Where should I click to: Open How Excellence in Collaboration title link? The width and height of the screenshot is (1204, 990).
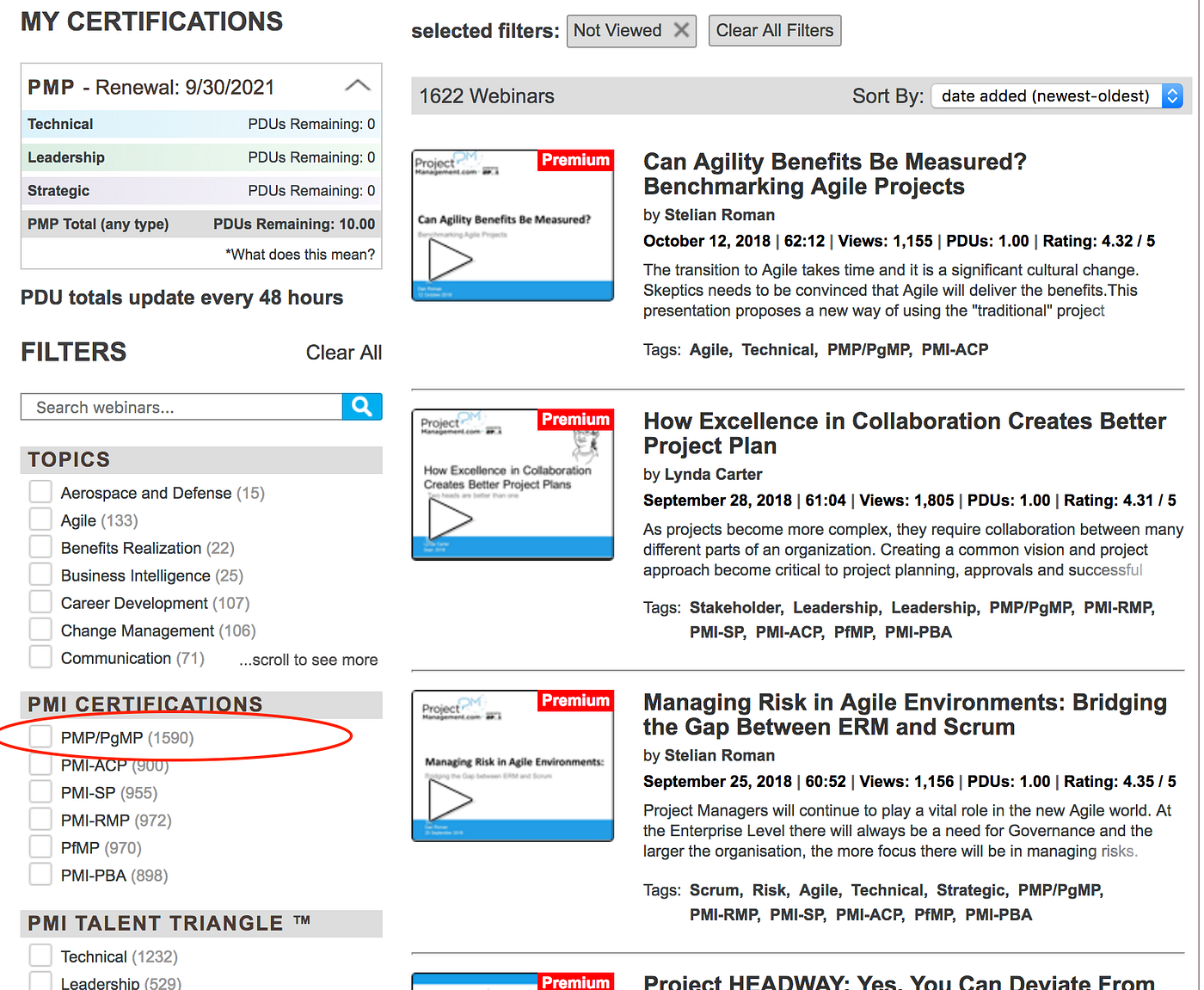click(905, 433)
